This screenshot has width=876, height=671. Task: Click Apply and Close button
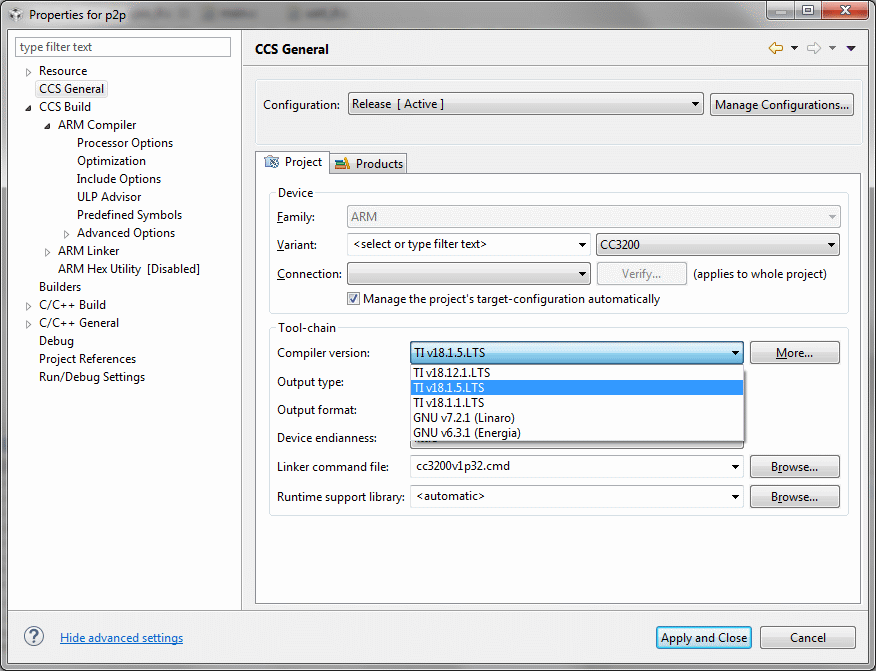click(704, 637)
